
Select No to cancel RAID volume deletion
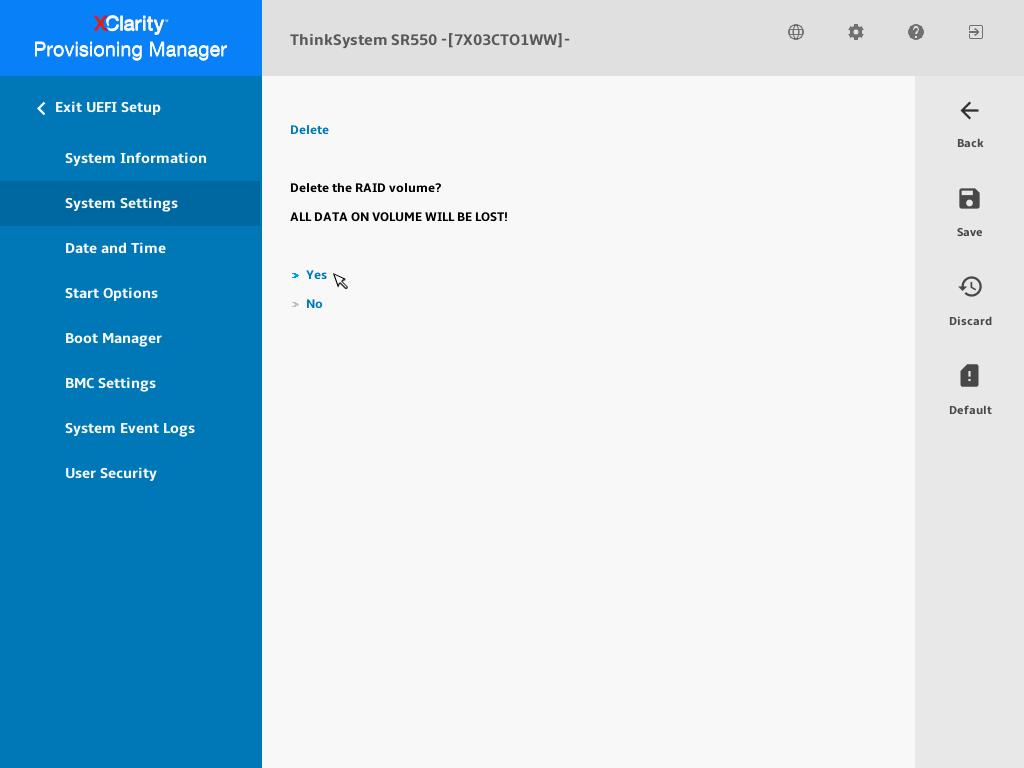pos(314,304)
